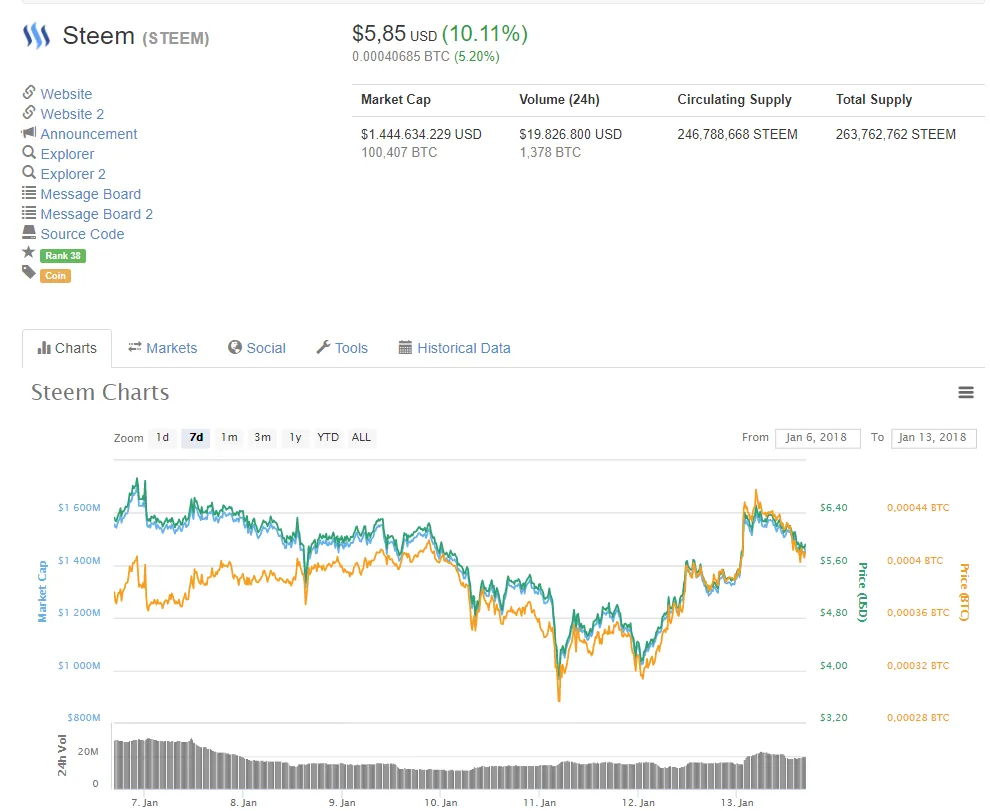This screenshot has width=990, height=811.
Task: Set chart zoom to 3m
Action: pos(262,438)
